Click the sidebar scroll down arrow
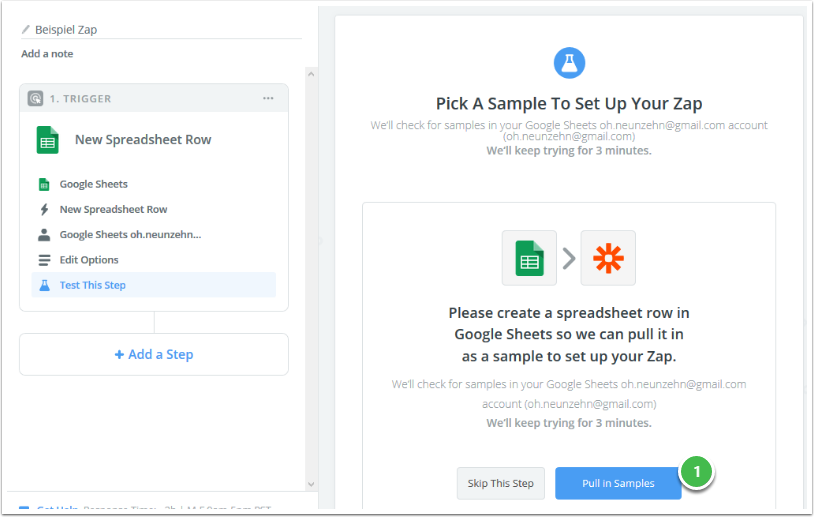 point(311,484)
